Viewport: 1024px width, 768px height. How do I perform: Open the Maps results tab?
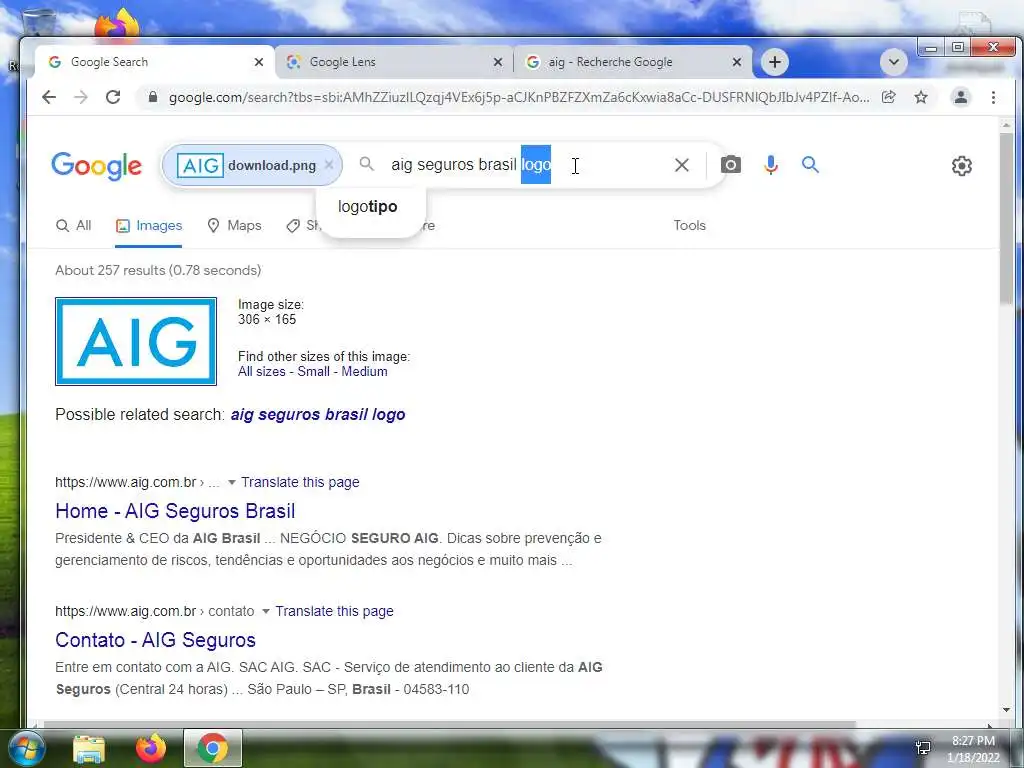pyautogui.click(x=234, y=225)
